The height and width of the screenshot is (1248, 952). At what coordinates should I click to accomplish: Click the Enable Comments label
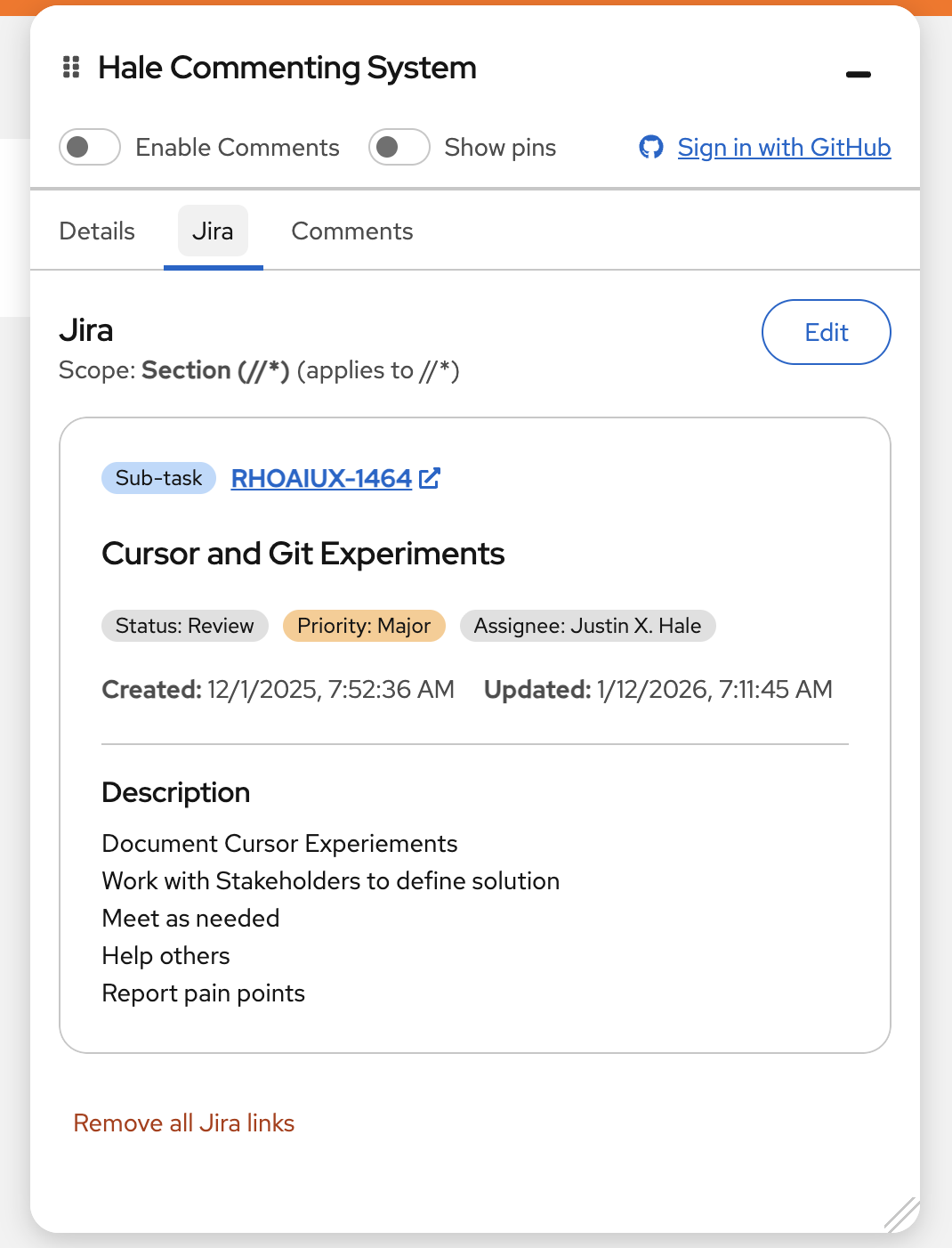pyautogui.click(x=238, y=147)
